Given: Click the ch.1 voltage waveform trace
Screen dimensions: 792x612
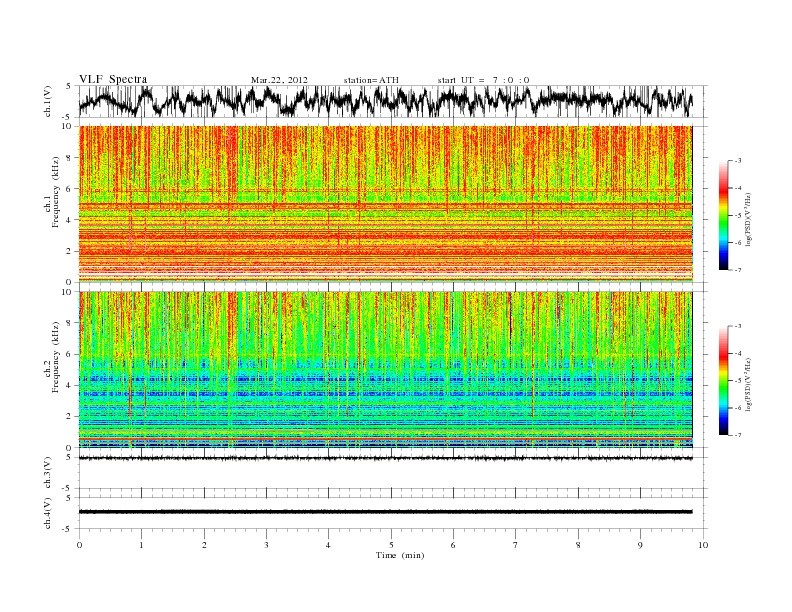Looking at the screenshot, I should (x=385, y=101).
